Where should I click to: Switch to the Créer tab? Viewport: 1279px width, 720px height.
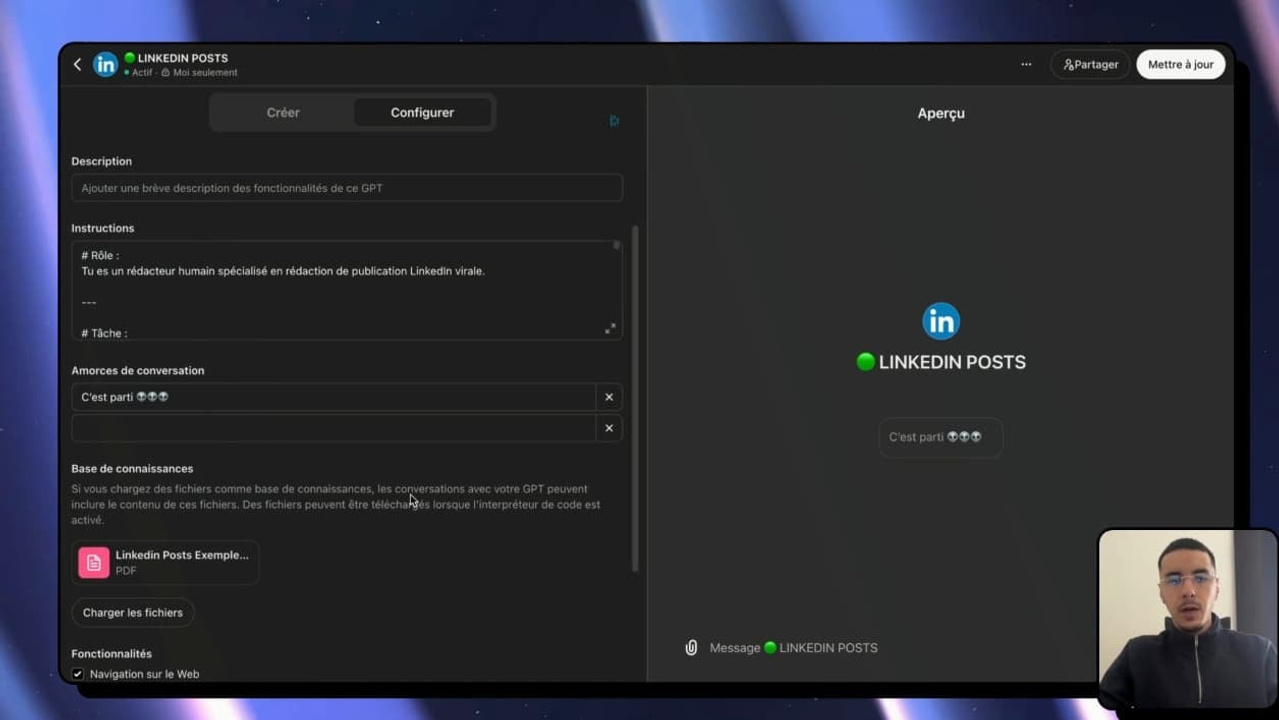283,112
